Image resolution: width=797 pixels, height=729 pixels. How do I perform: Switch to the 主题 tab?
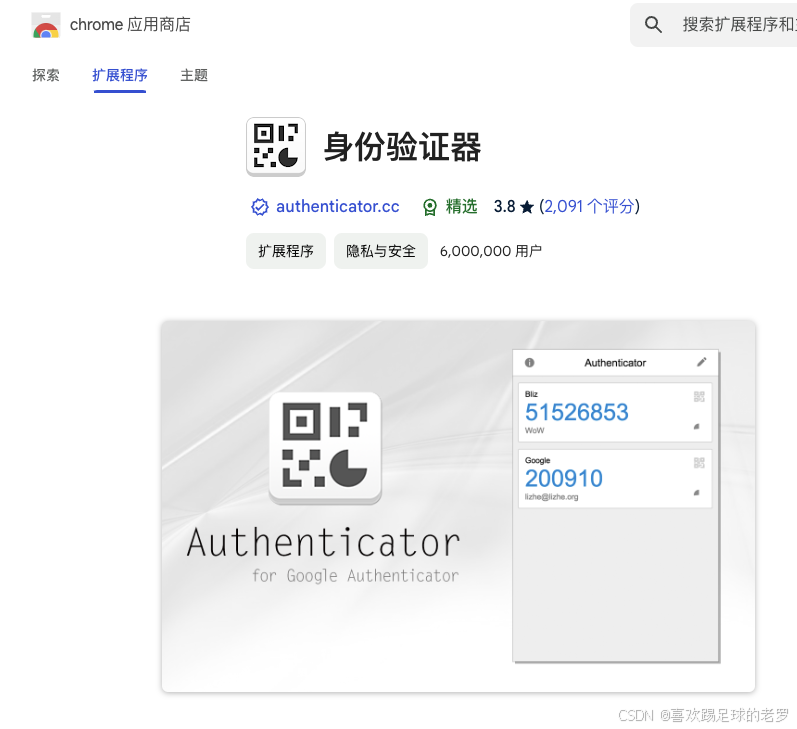coord(194,75)
